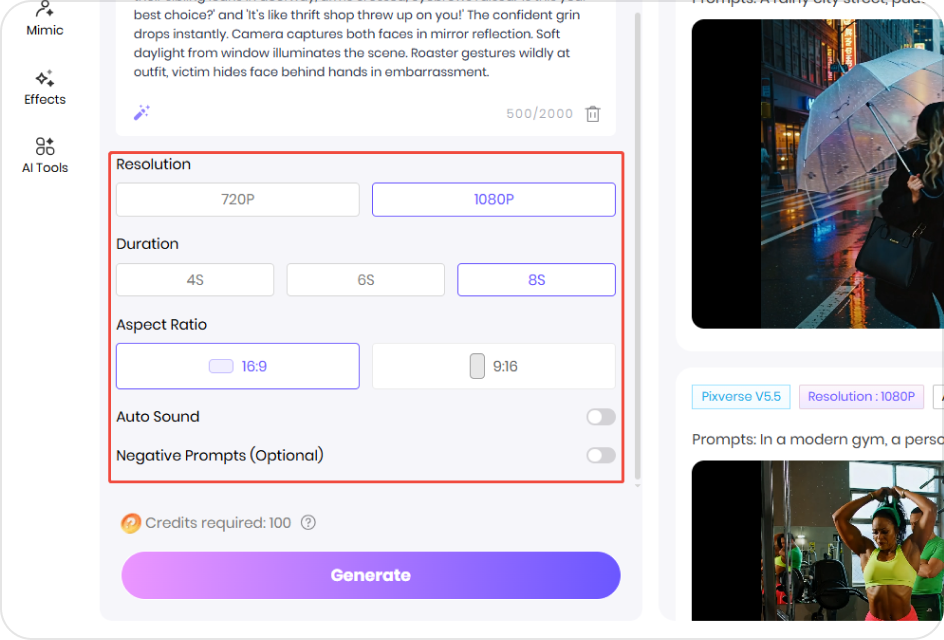This screenshot has height=640, width=944.
Task: Choose the 6S duration option
Action: pos(365,279)
